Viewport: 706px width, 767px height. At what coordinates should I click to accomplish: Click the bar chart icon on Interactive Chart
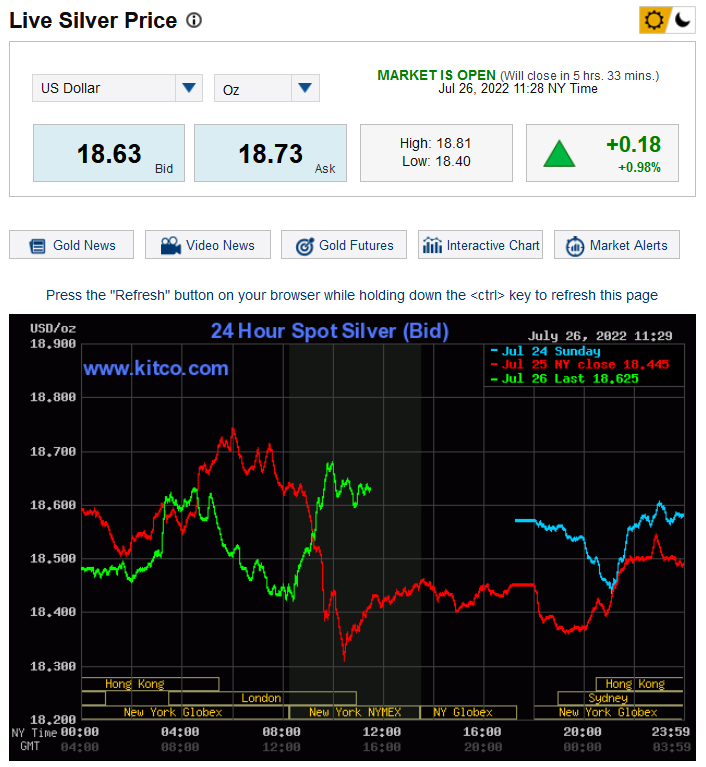click(432, 245)
